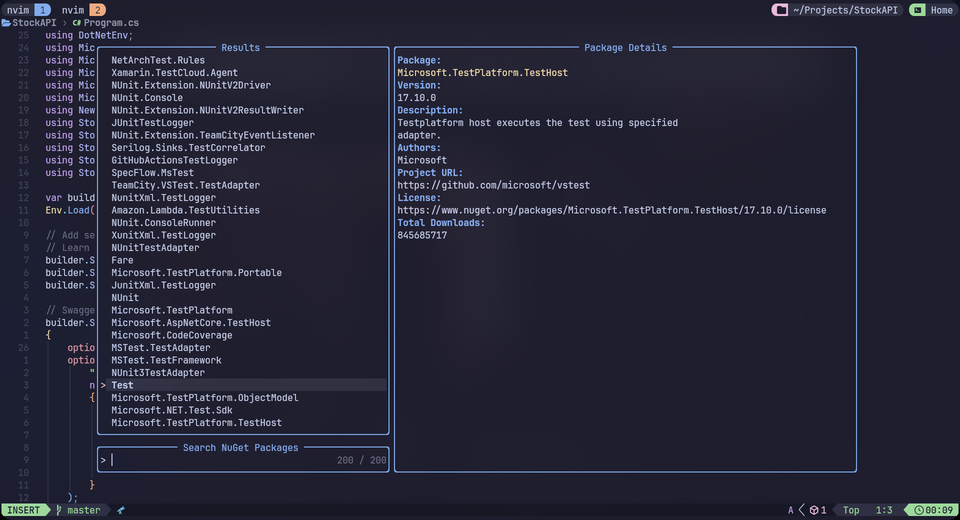960x520 pixels.
Task: Select Amazon.Lambda.TestUtilities result
Action: [186, 210]
